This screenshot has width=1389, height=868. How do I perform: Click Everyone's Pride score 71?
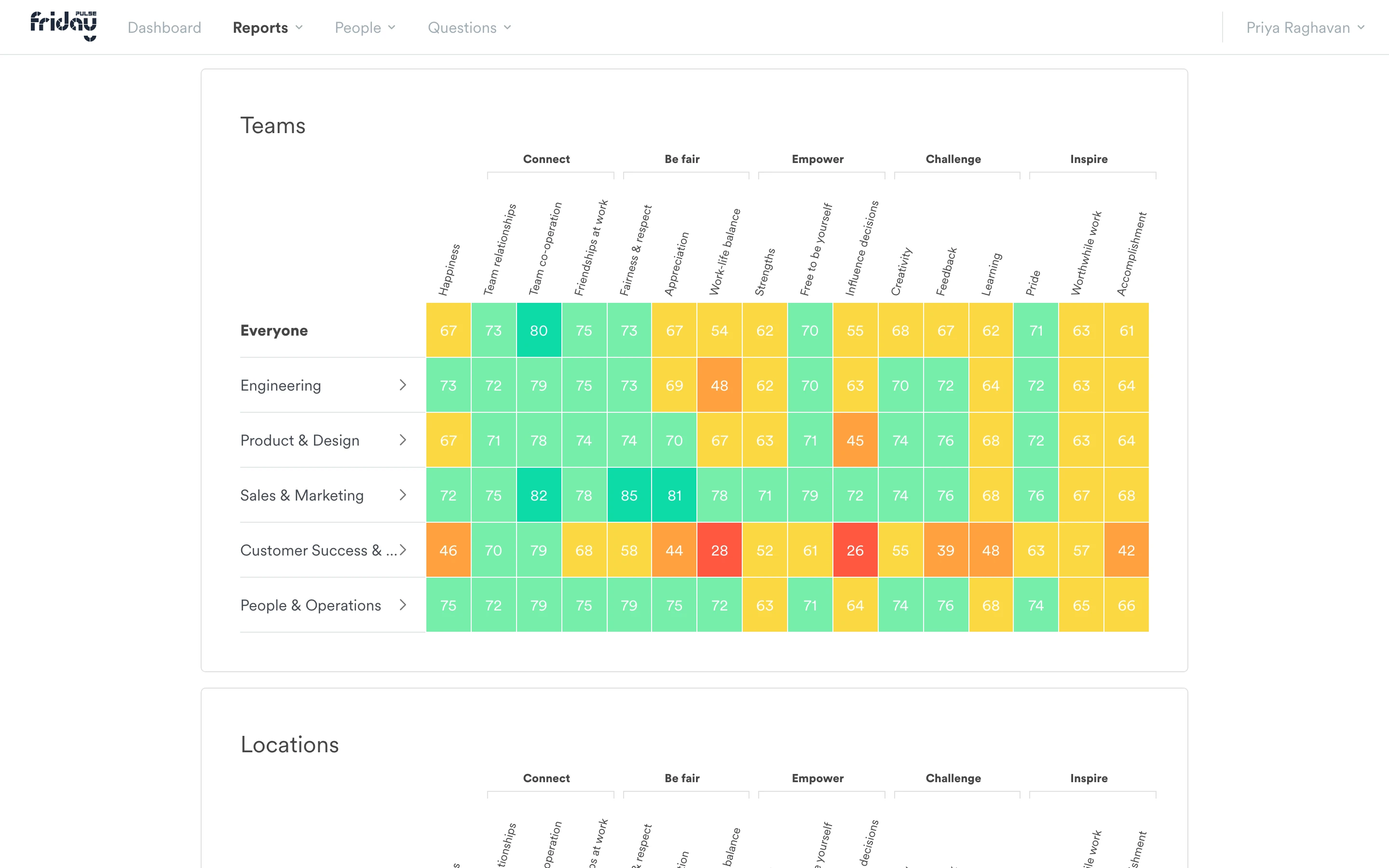(1036, 331)
